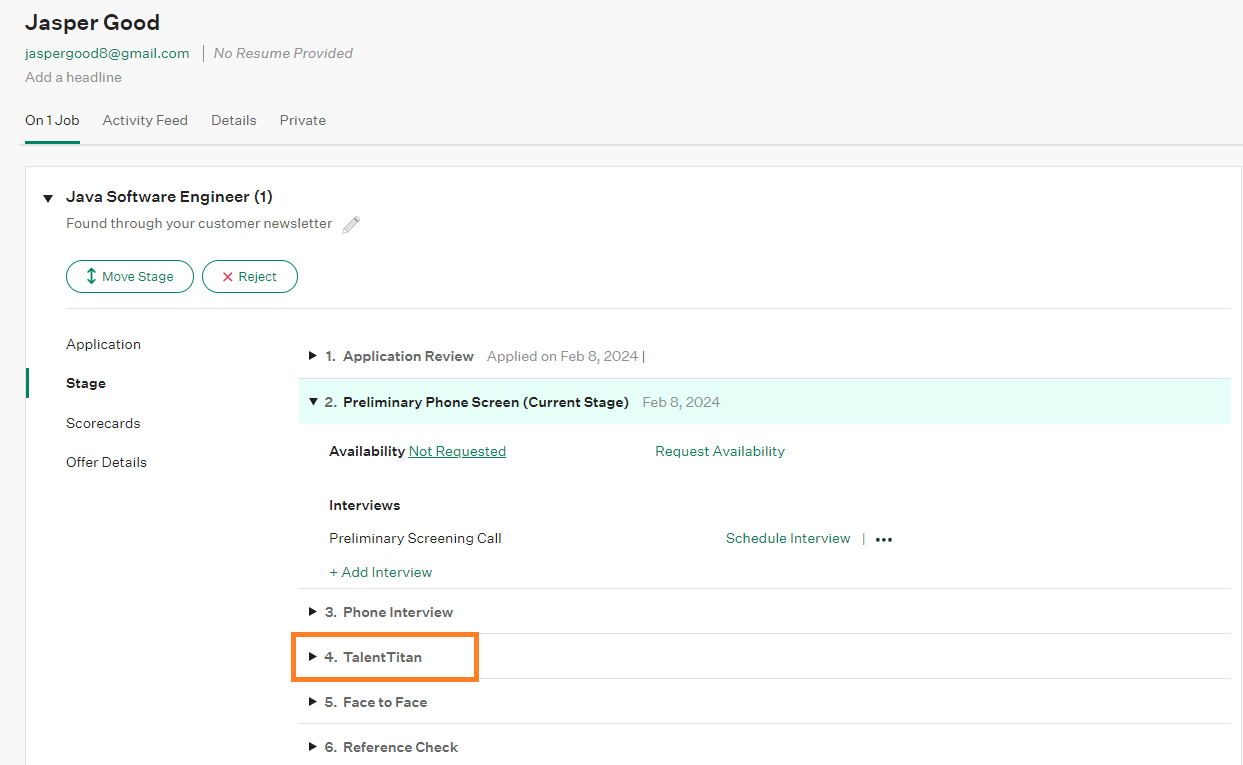Open Offer Details in the side navigation
The width and height of the screenshot is (1243, 765).
pyautogui.click(x=106, y=462)
